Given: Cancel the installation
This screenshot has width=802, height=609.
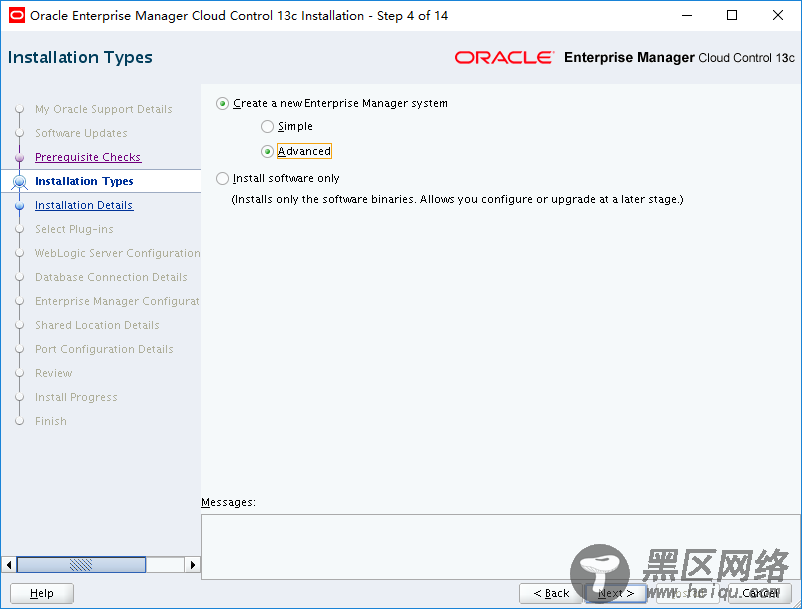Looking at the screenshot, I should [760, 593].
